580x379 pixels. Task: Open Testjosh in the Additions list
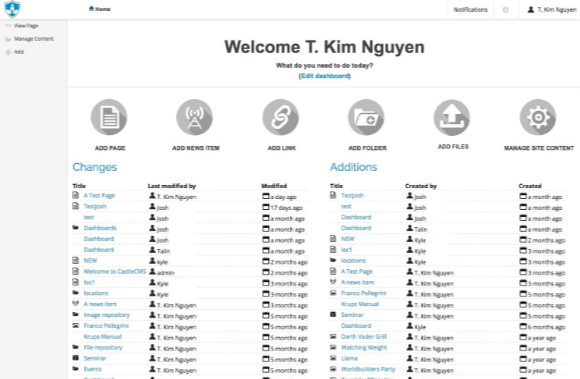[x=352, y=195]
